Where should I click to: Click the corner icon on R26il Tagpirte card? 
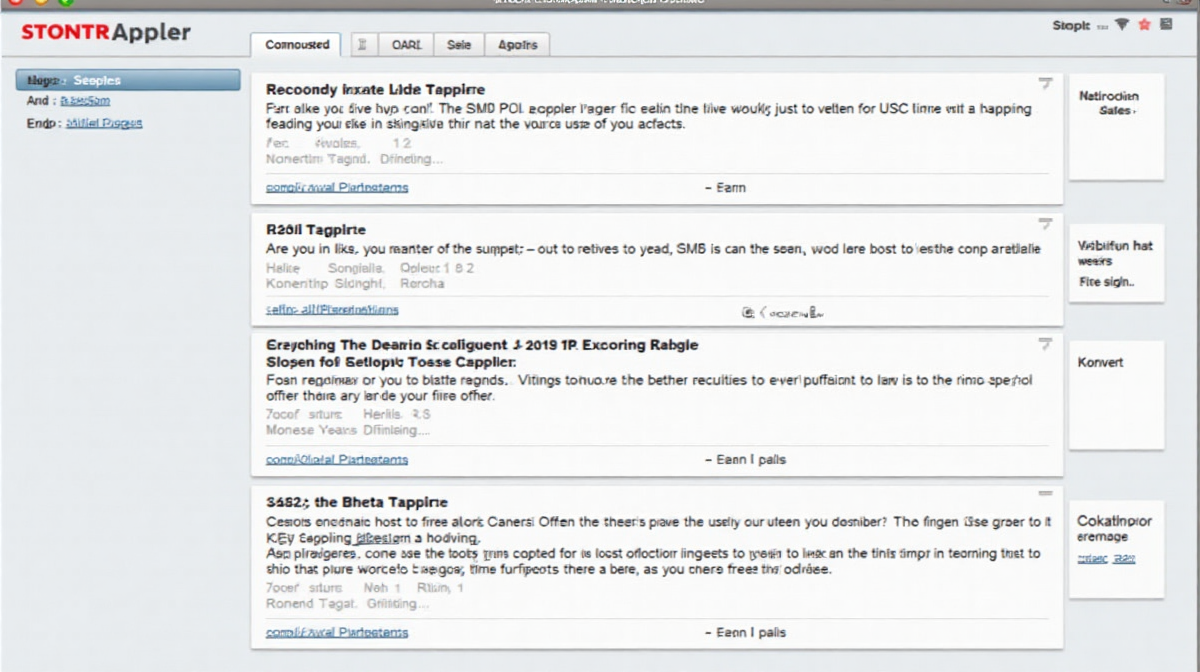point(1045,224)
